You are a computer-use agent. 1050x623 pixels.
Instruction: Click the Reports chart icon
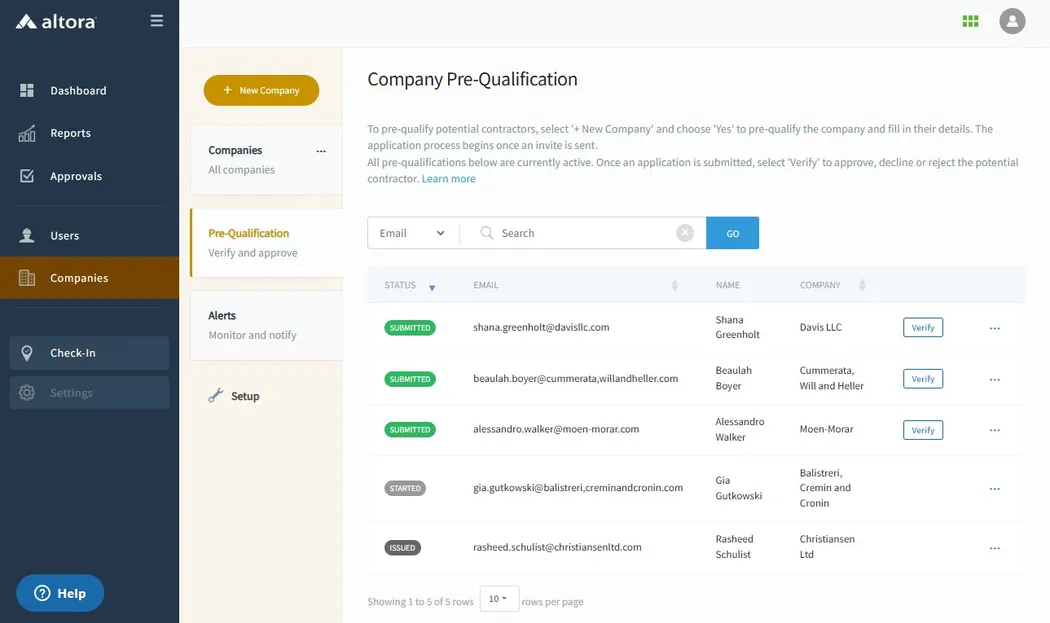coord(27,133)
